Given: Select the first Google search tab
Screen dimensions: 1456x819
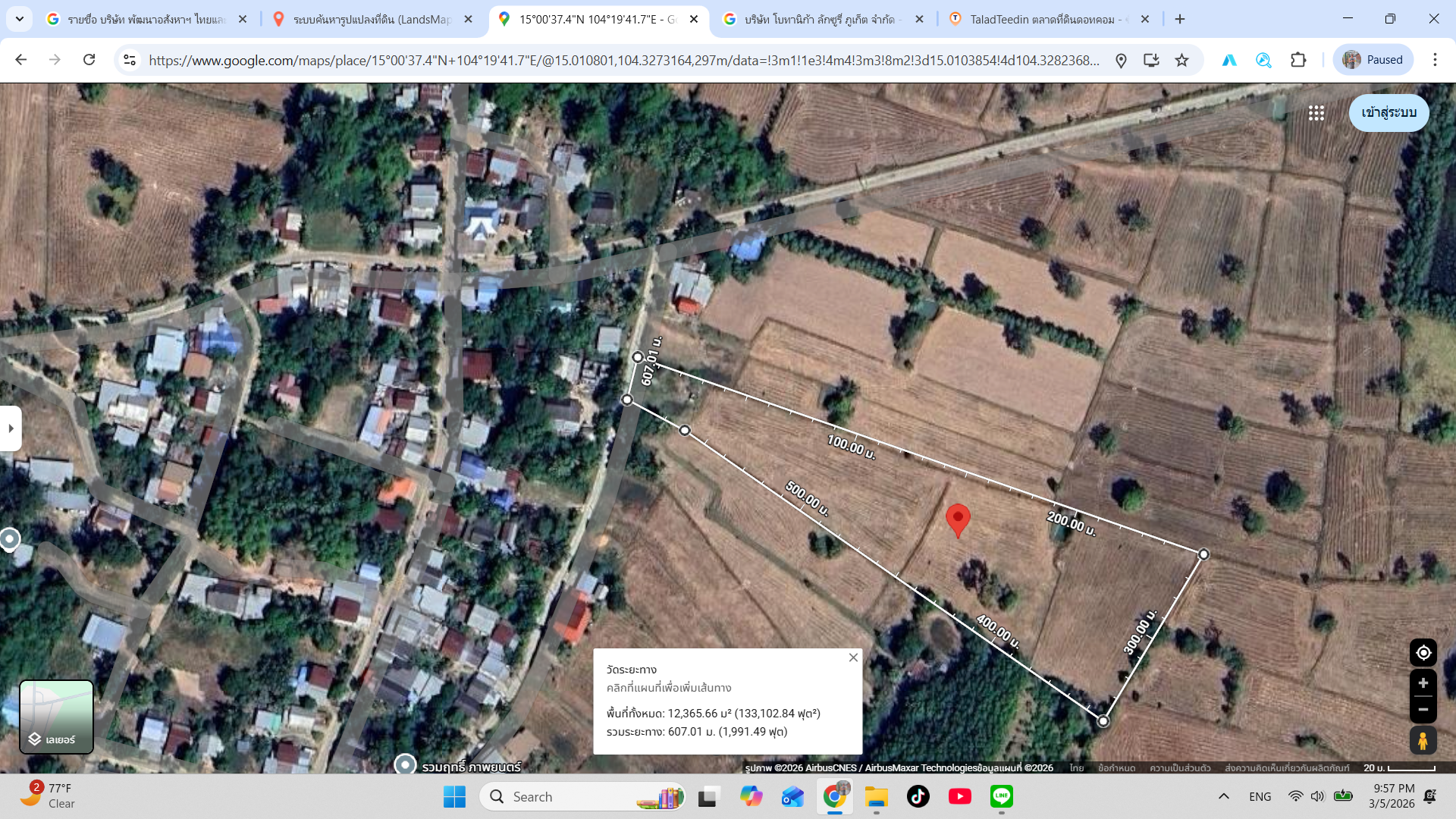Looking at the screenshot, I should [x=146, y=19].
